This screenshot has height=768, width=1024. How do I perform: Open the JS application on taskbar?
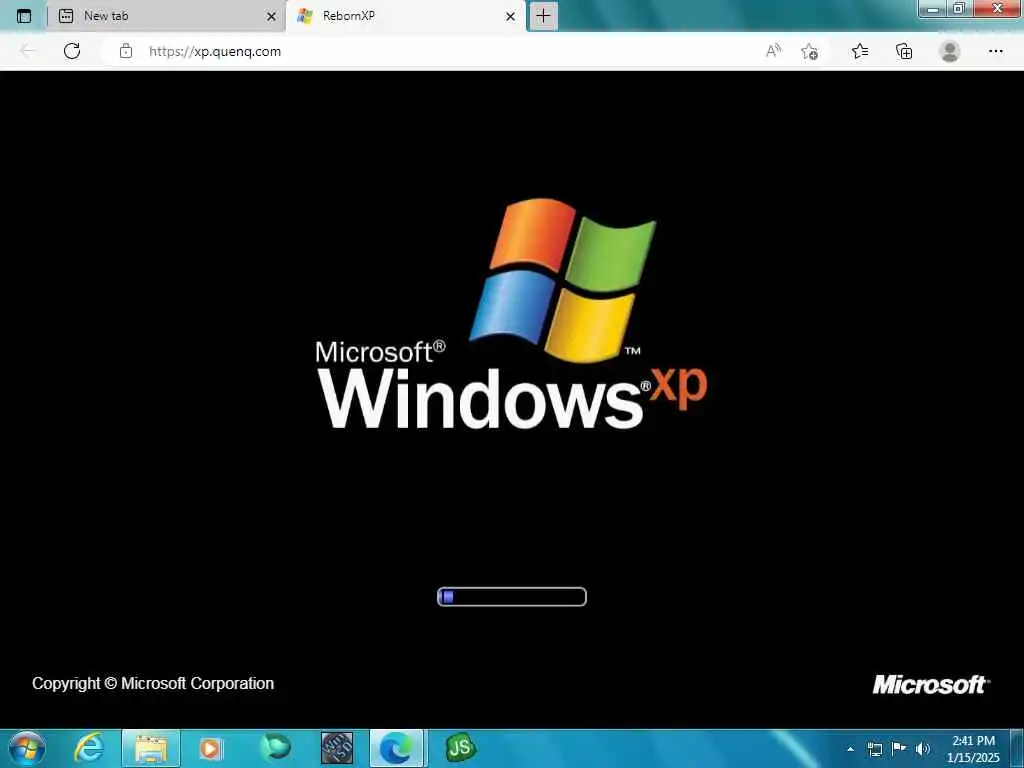pyautogui.click(x=460, y=748)
